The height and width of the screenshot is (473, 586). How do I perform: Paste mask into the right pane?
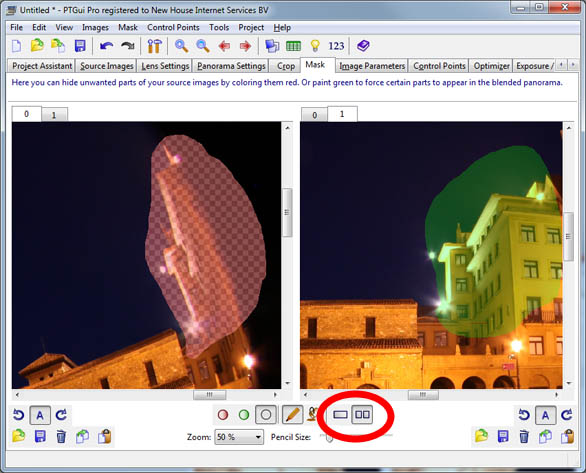coord(568,436)
